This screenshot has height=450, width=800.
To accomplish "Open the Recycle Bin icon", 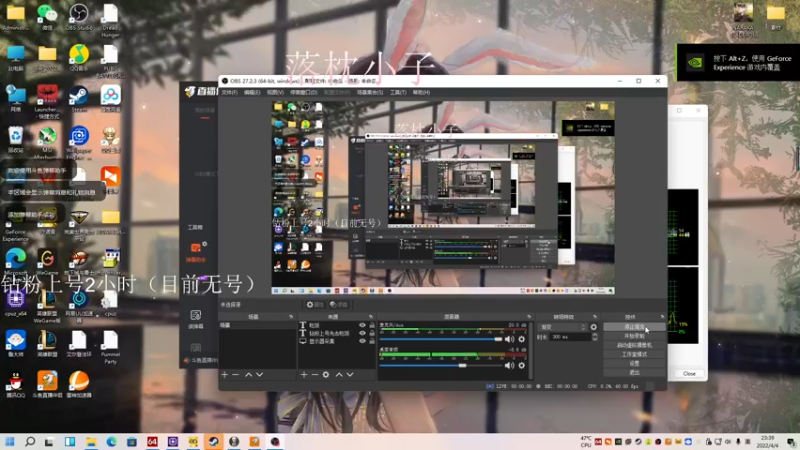I will point(15,139).
